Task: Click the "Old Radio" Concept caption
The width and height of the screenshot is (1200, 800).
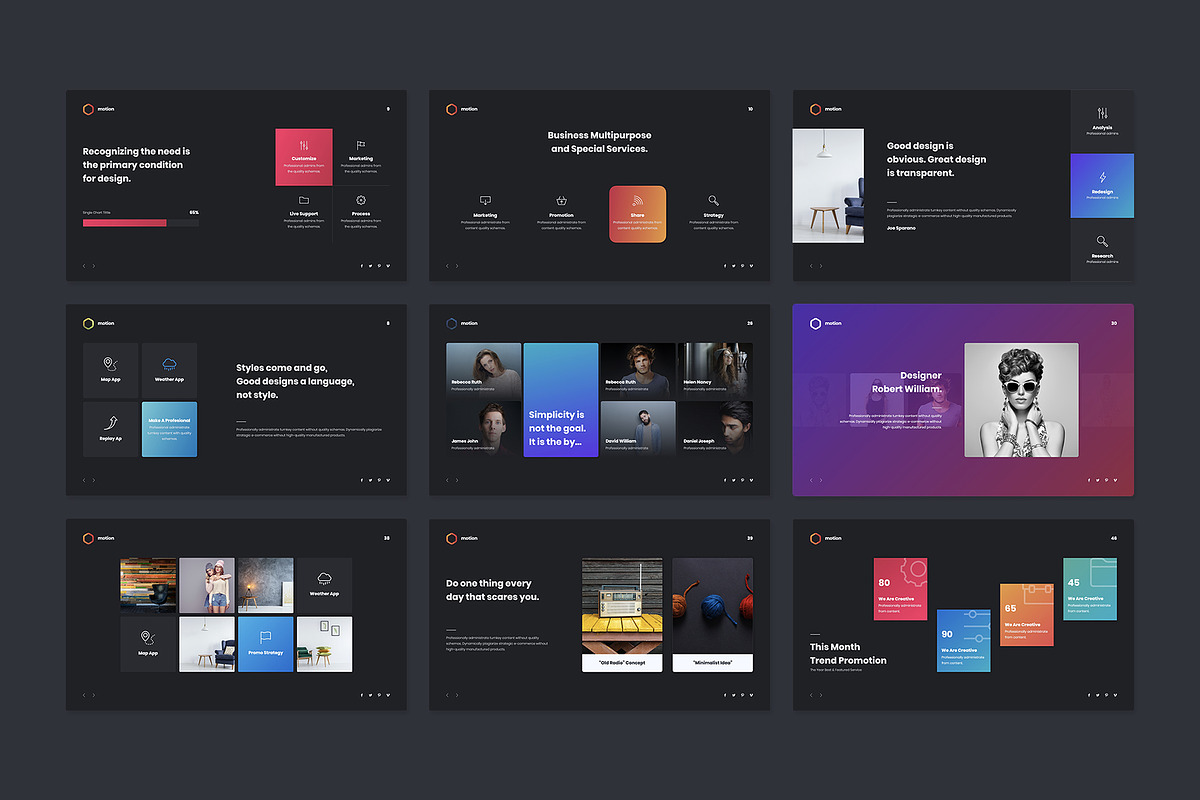Action: 622,663
